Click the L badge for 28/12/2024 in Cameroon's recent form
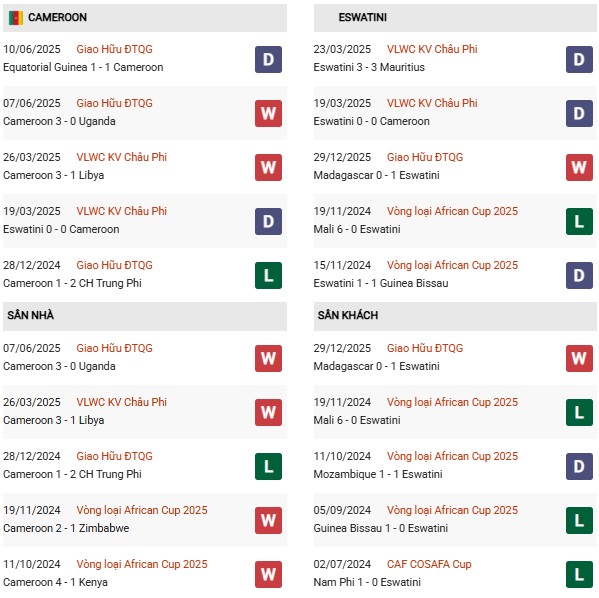Screen dimensions: 599x598 coord(268,275)
